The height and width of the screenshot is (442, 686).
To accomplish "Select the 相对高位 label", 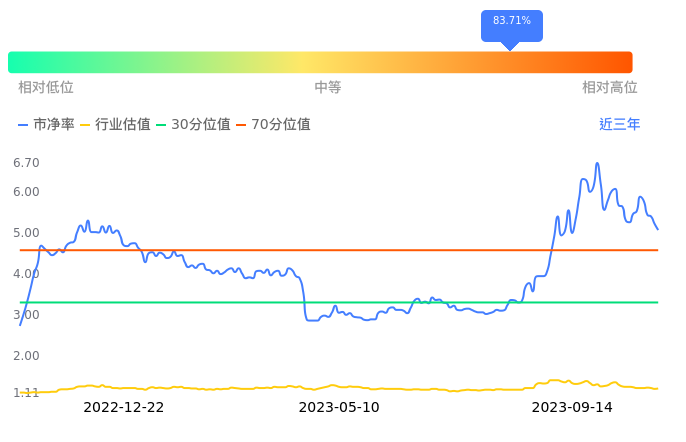I will point(610,88).
